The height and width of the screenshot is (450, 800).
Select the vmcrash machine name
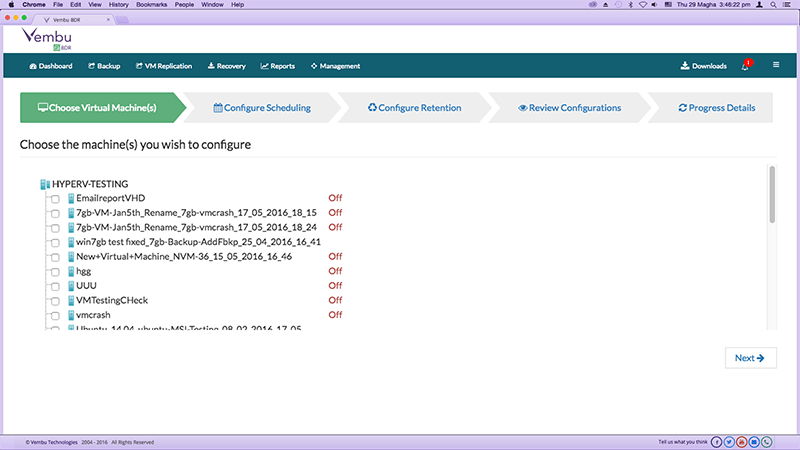click(93, 315)
